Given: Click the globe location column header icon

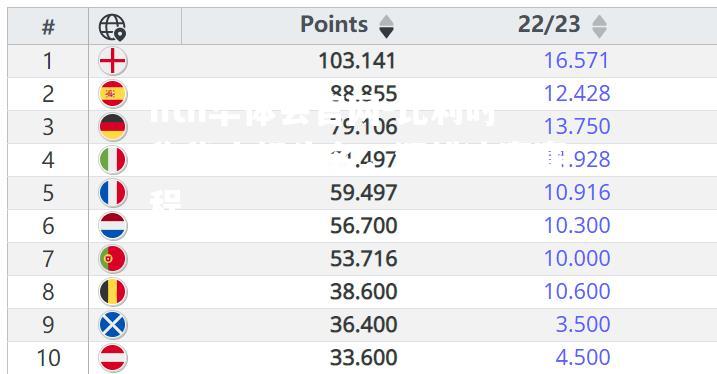Looking at the screenshot, I should tap(112, 27).
